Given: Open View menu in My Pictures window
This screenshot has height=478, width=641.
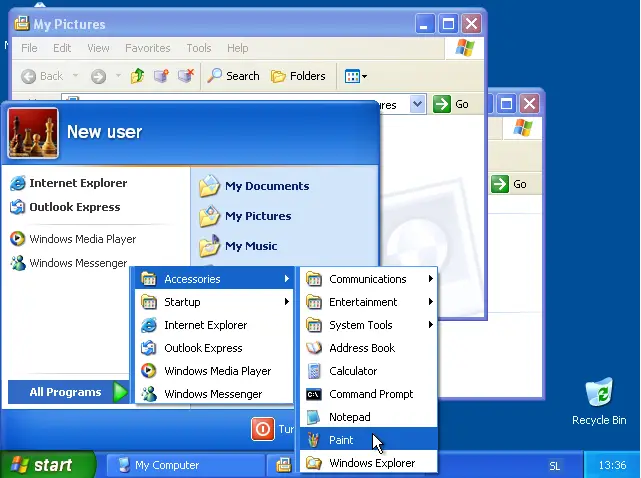Looking at the screenshot, I should 98,48.
